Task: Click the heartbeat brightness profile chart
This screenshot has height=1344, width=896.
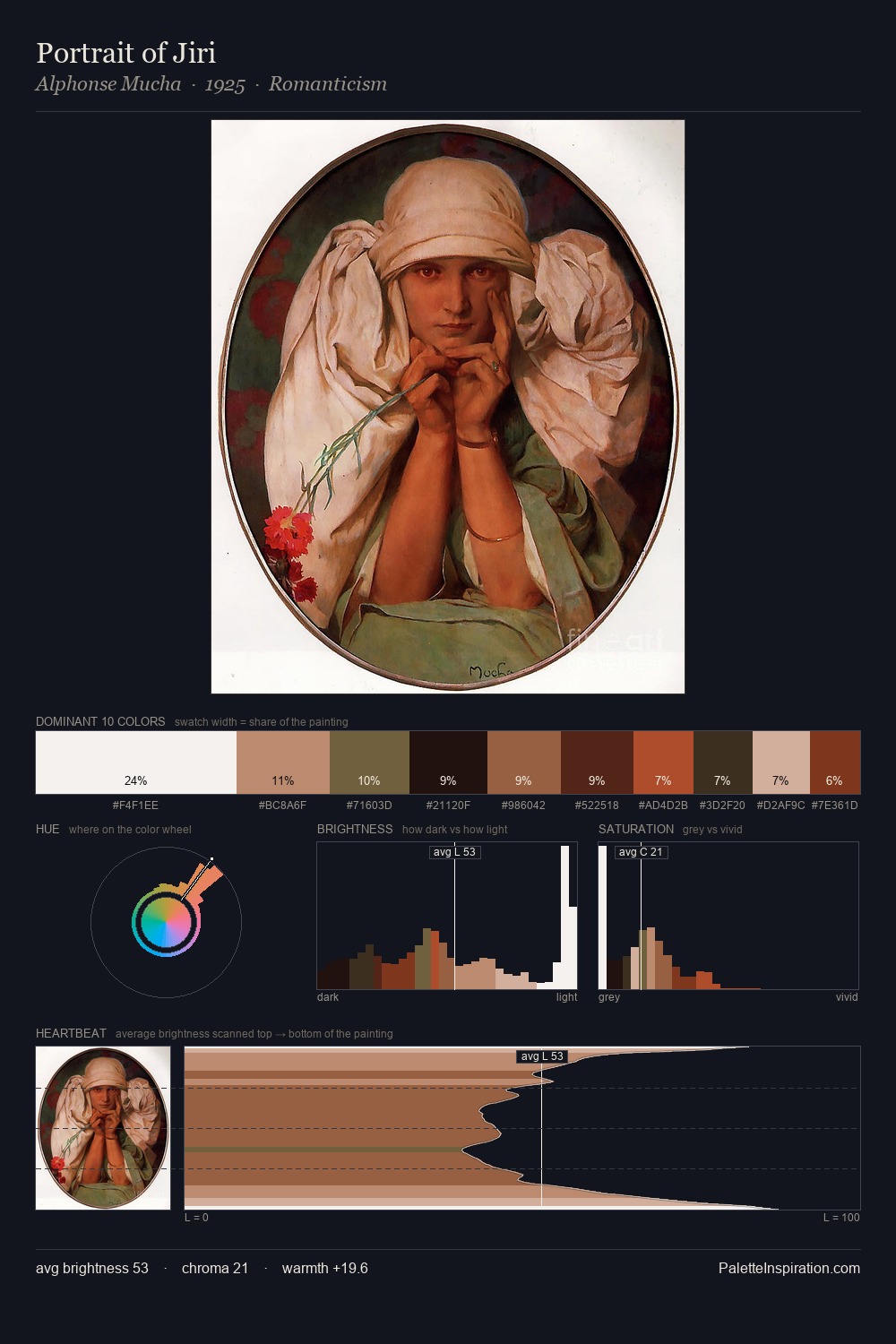Action: click(522, 1128)
